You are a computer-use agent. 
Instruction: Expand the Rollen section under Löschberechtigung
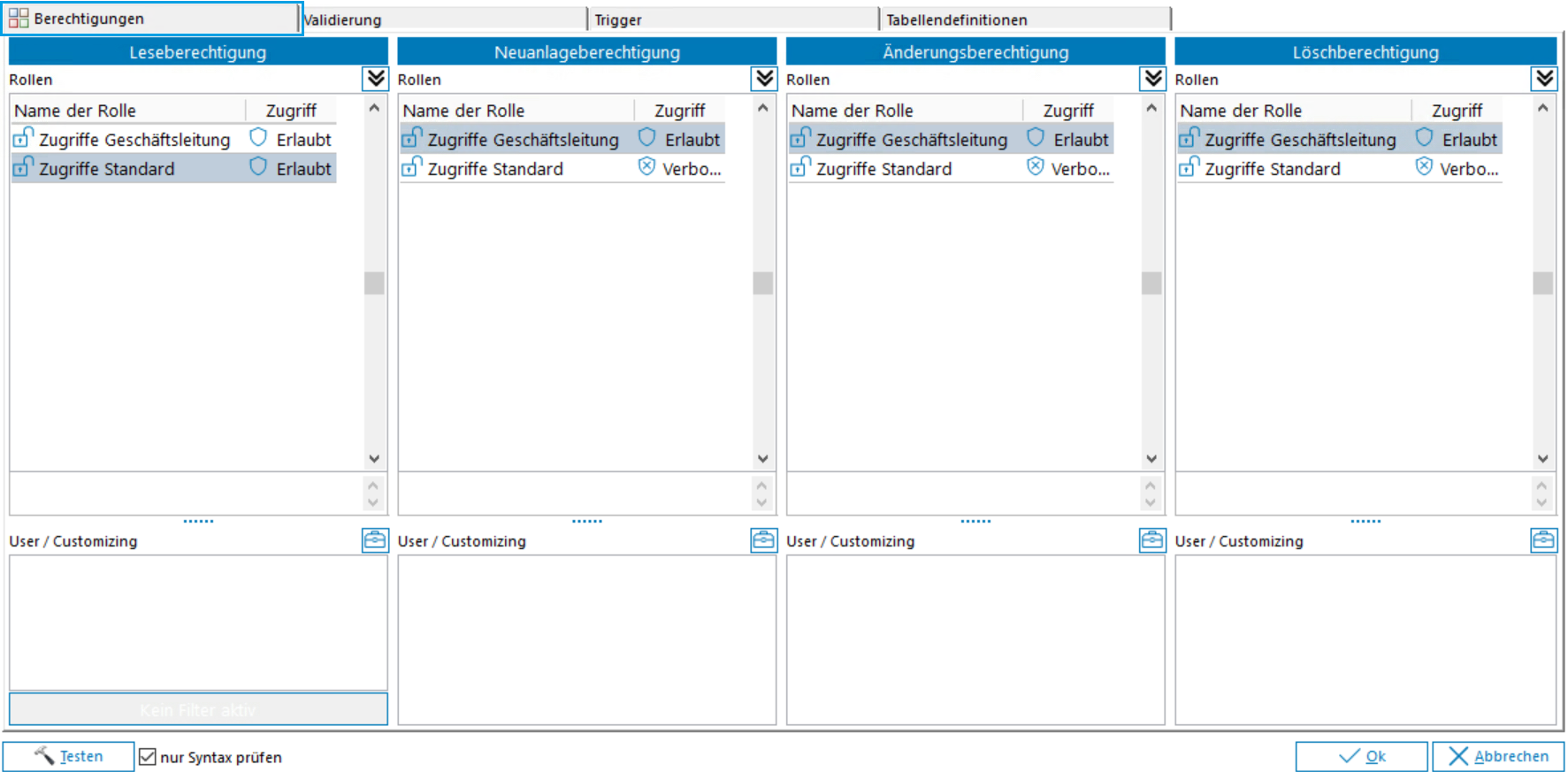coord(1544,79)
